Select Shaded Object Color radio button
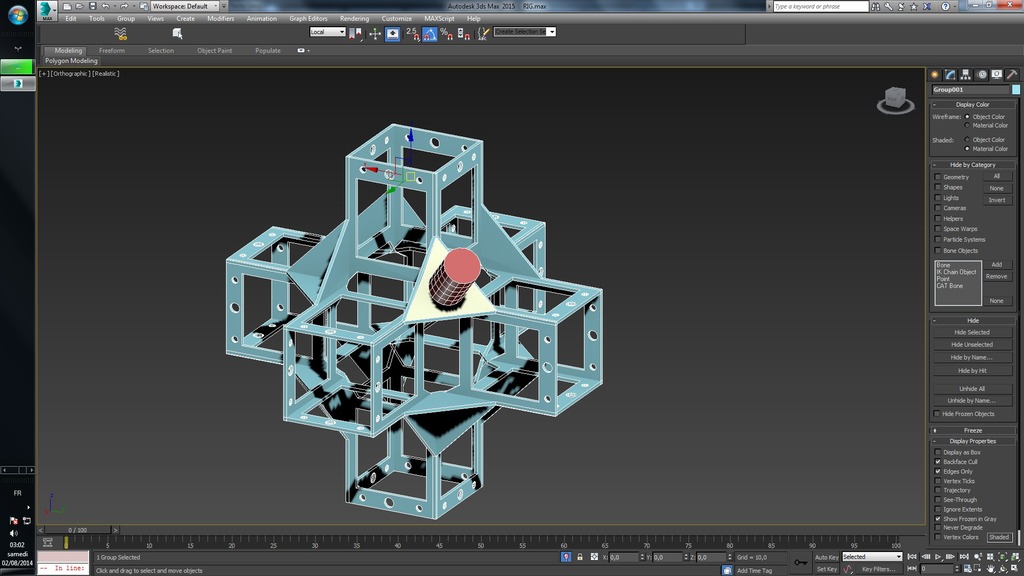The height and width of the screenshot is (576, 1024). click(967, 140)
